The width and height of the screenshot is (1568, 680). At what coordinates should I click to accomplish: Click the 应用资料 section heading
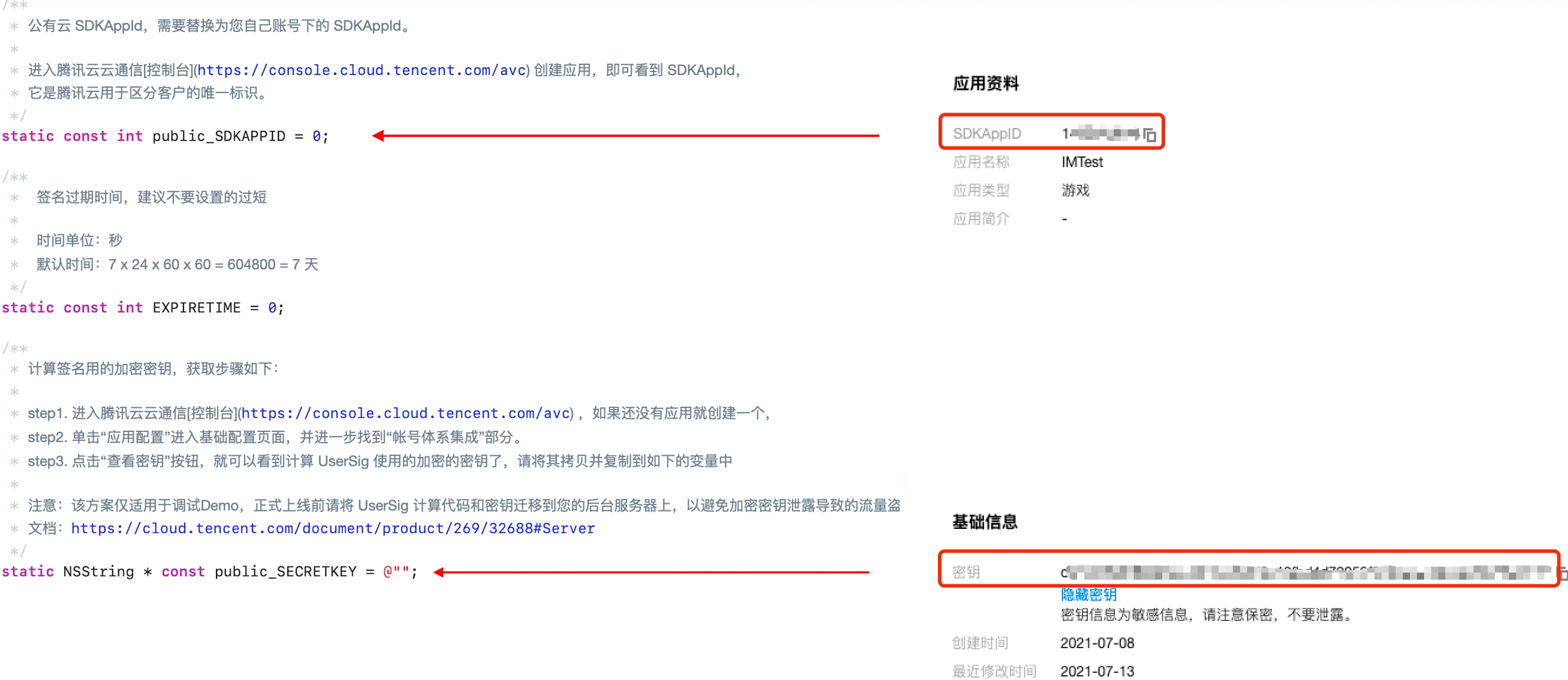coord(986,83)
